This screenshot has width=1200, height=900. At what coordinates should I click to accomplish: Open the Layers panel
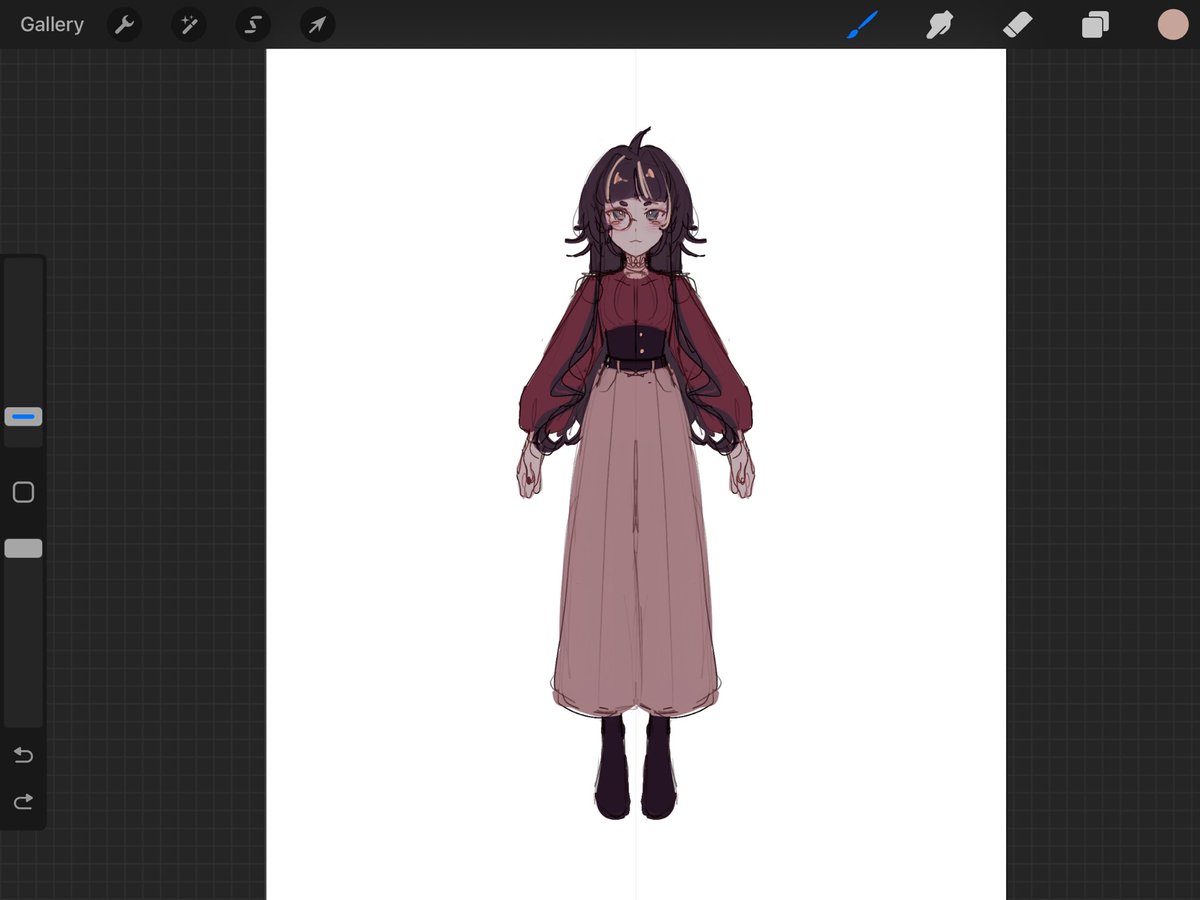(x=1095, y=24)
